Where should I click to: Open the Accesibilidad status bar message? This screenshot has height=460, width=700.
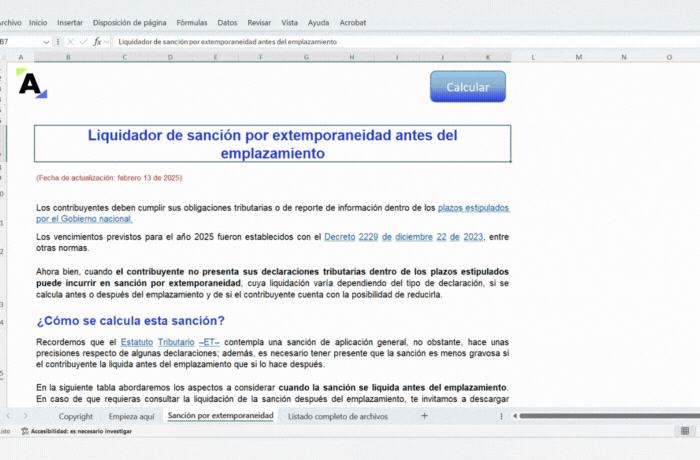pyautogui.click(x=76, y=431)
